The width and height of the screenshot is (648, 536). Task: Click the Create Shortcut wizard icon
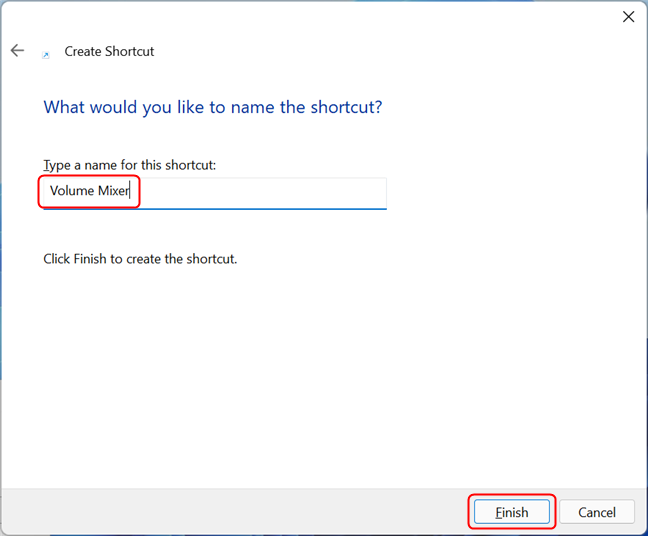pos(45,54)
